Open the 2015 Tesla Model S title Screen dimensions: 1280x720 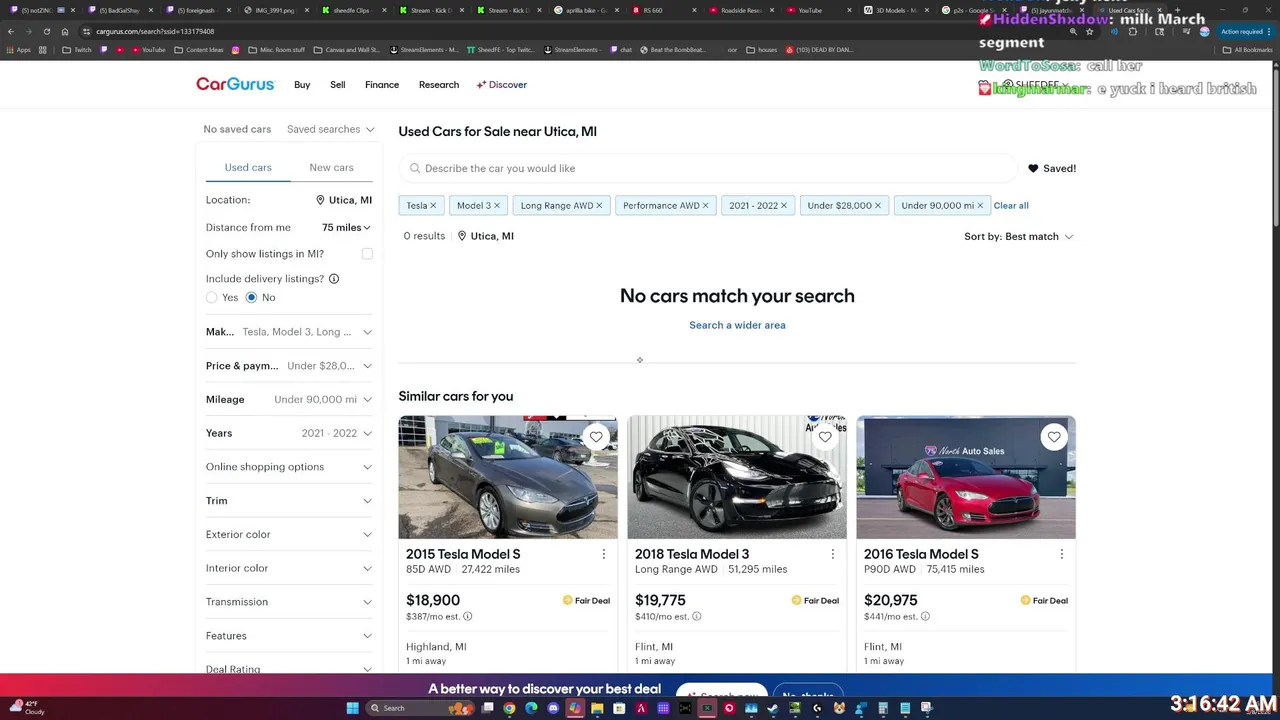(463, 554)
